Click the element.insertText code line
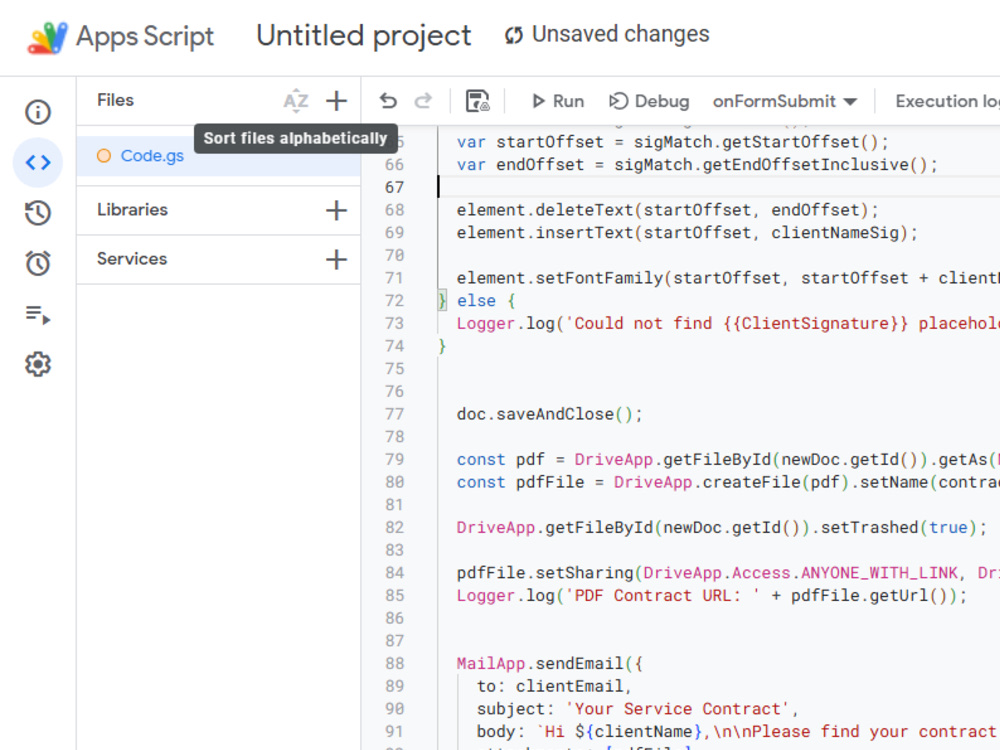Viewport: 1000px width, 750px height. (687, 233)
